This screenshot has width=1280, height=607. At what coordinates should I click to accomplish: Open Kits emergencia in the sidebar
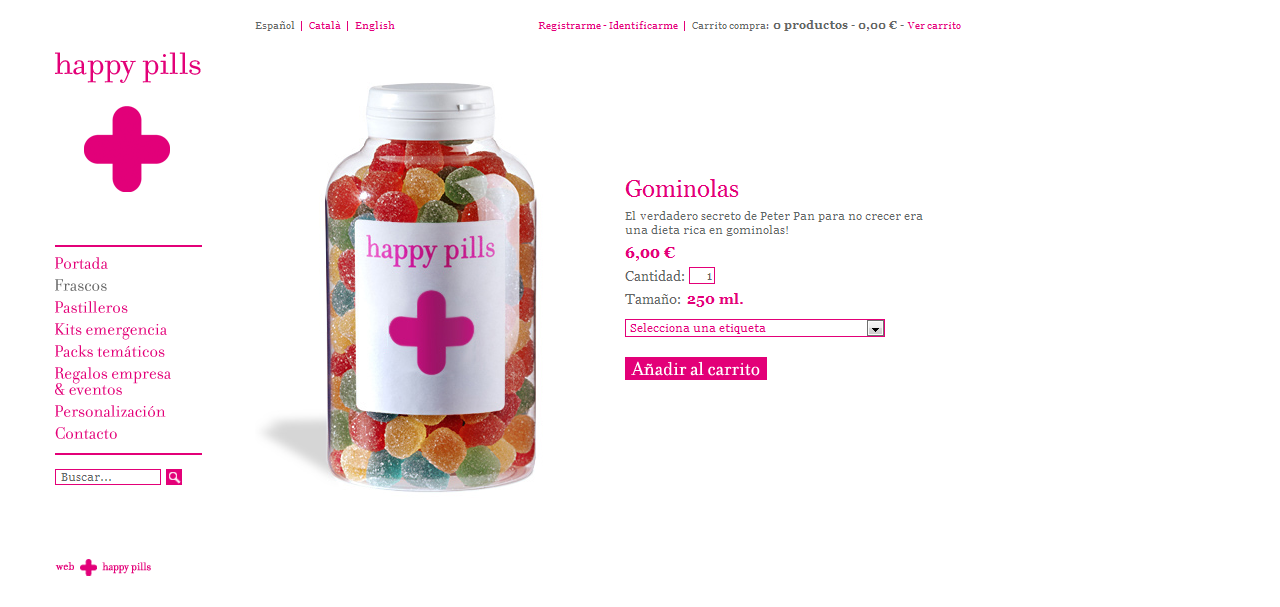pos(111,330)
